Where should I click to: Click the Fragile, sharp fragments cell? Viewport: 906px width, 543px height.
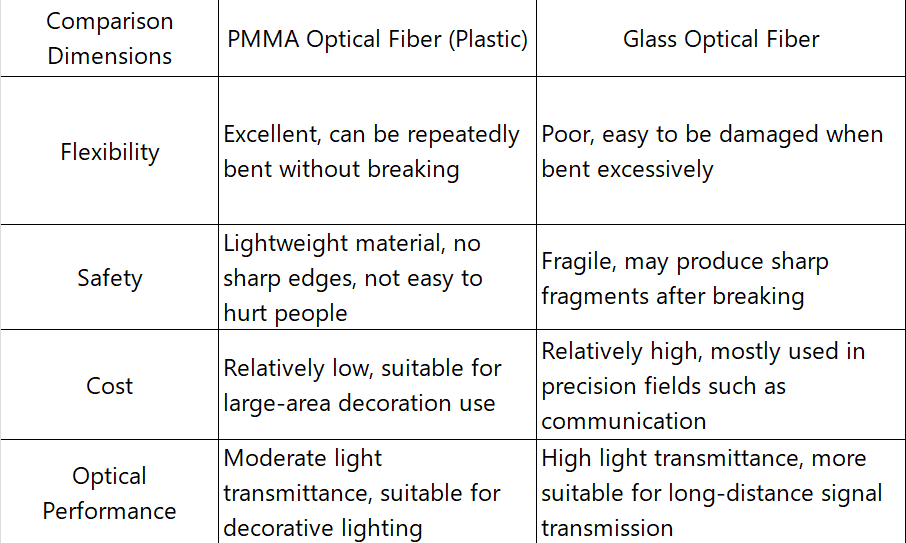[721, 277]
